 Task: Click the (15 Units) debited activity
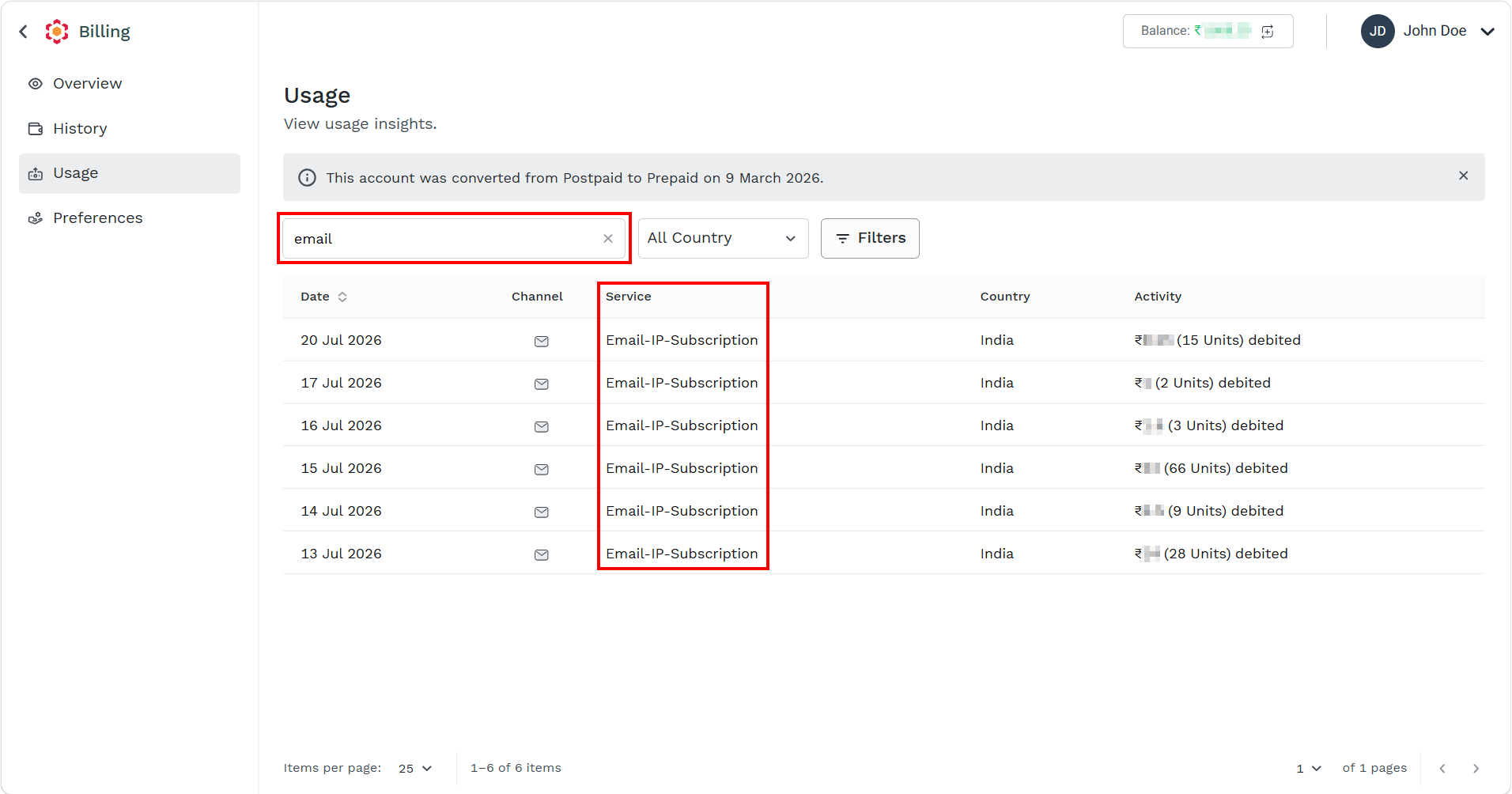pyautogui.click(x=1217, y=340)
